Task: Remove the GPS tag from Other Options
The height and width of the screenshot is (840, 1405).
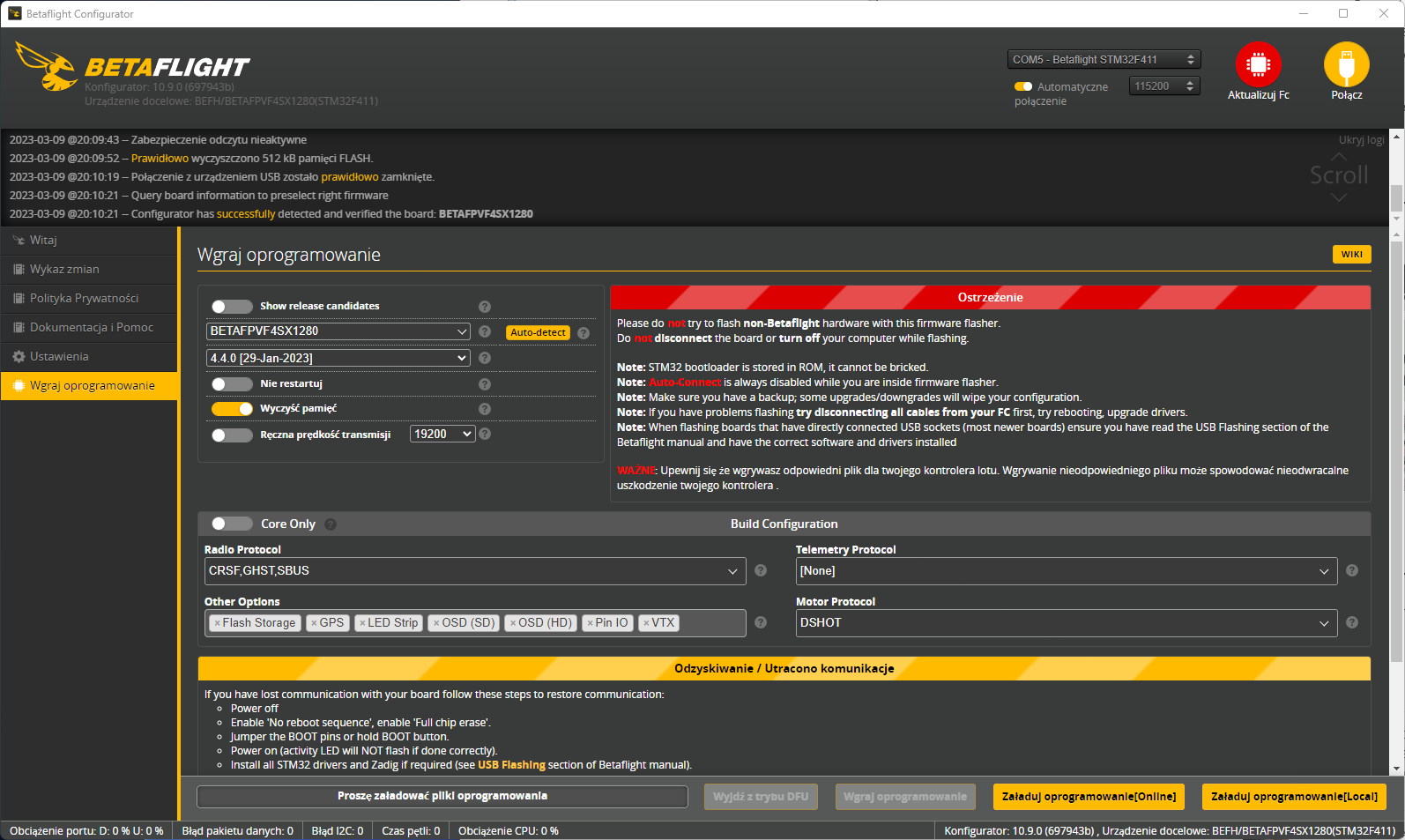Action: 314,623
